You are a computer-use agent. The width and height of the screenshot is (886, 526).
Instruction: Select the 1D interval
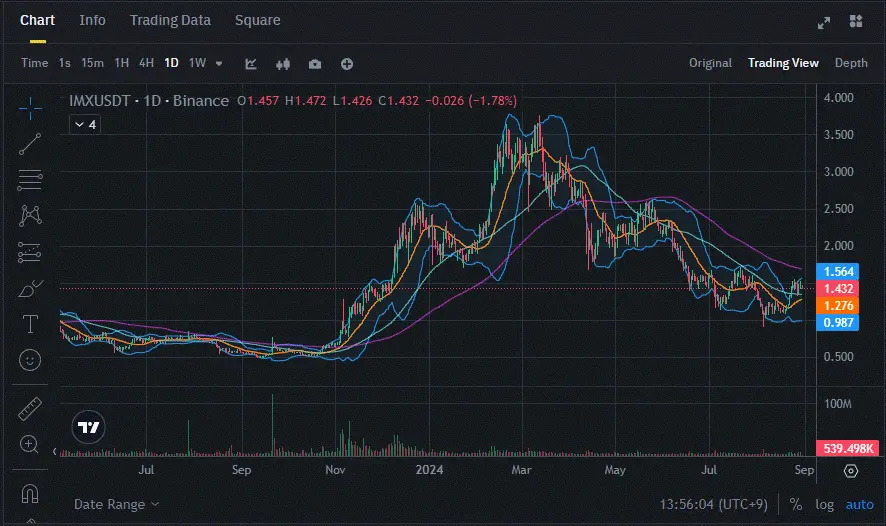pos(171,63)
